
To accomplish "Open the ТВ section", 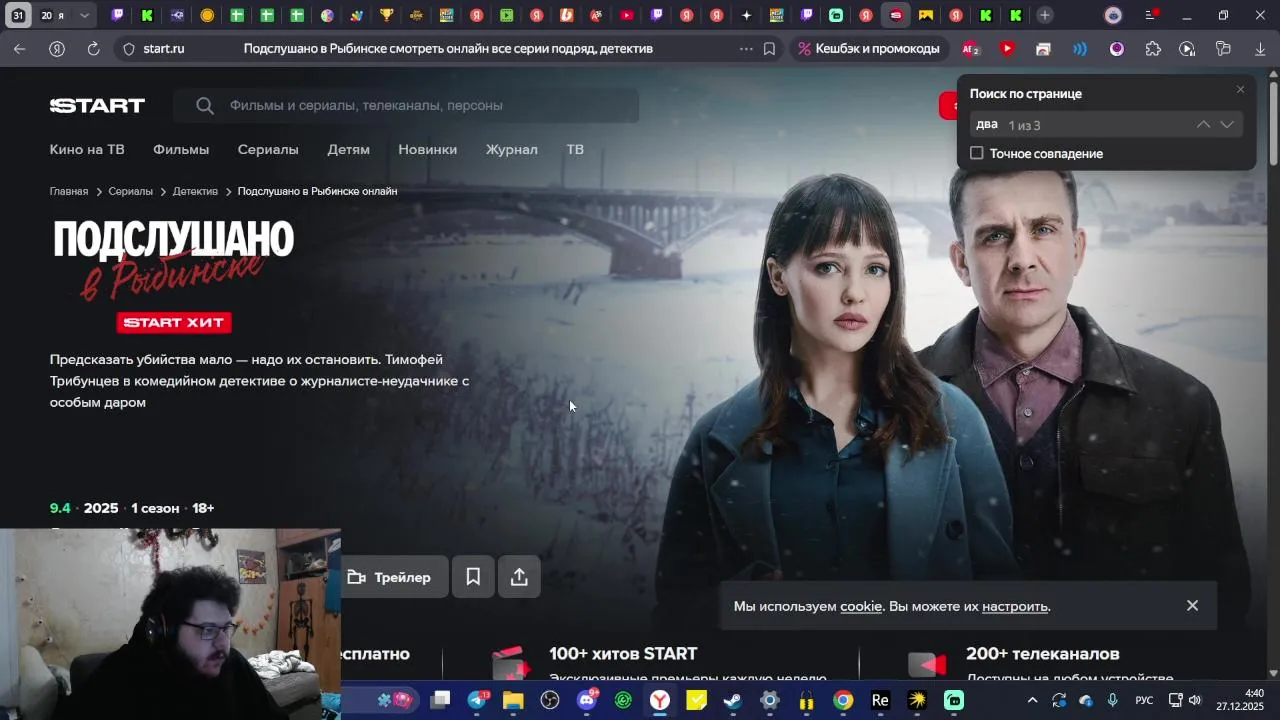I will [575, 149].
